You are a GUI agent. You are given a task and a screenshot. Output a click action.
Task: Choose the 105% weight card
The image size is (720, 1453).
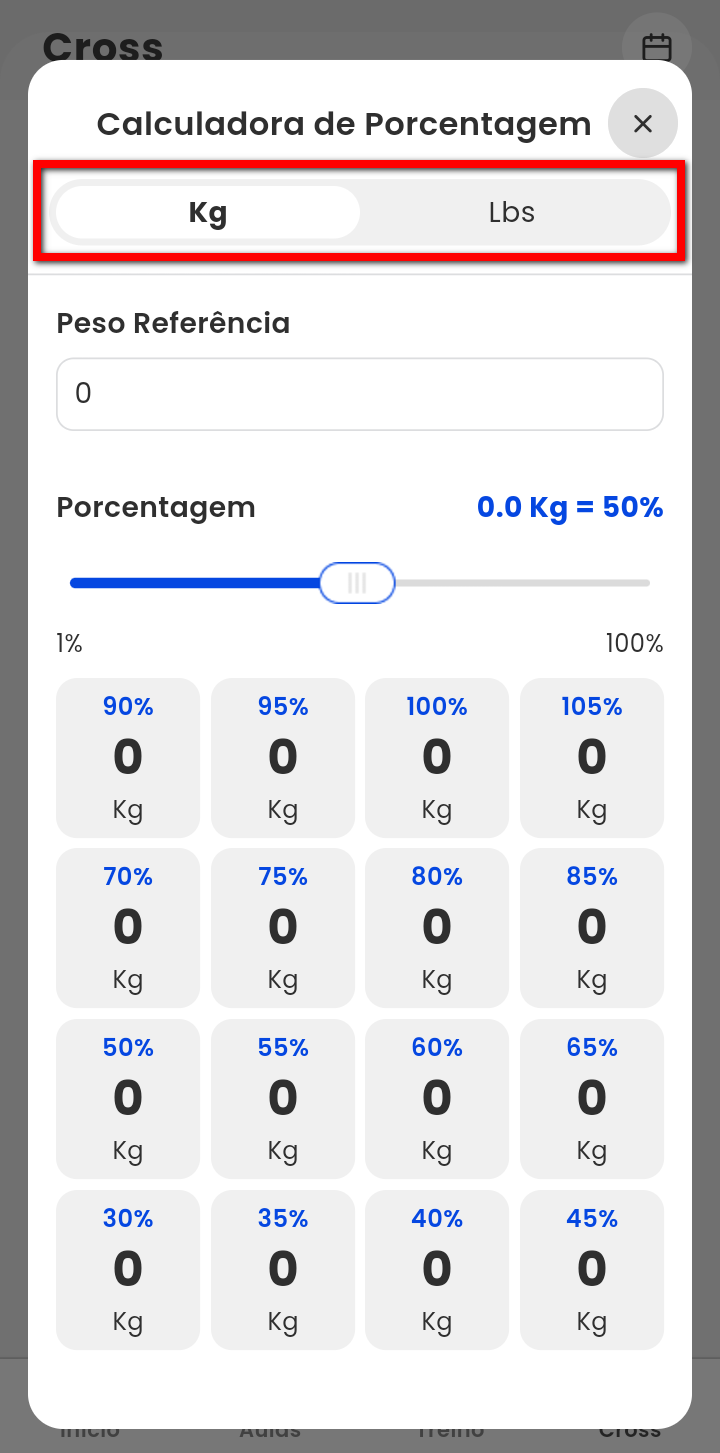pyautogui.click(x=592, y=757)
